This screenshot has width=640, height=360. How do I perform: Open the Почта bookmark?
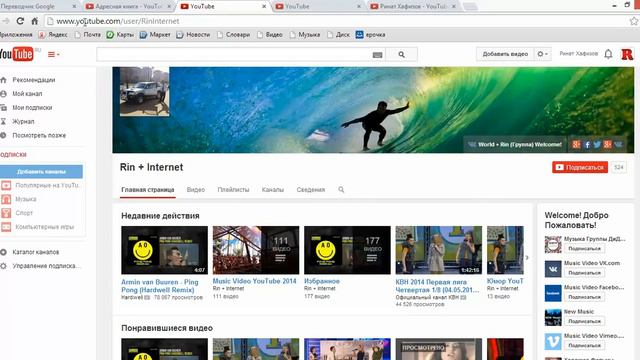point(88,35)
